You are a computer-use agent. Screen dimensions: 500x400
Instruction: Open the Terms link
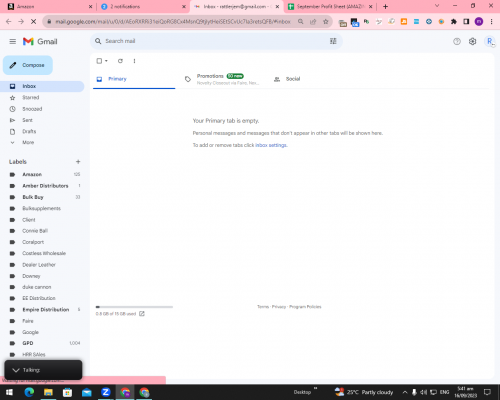point(263,307)
